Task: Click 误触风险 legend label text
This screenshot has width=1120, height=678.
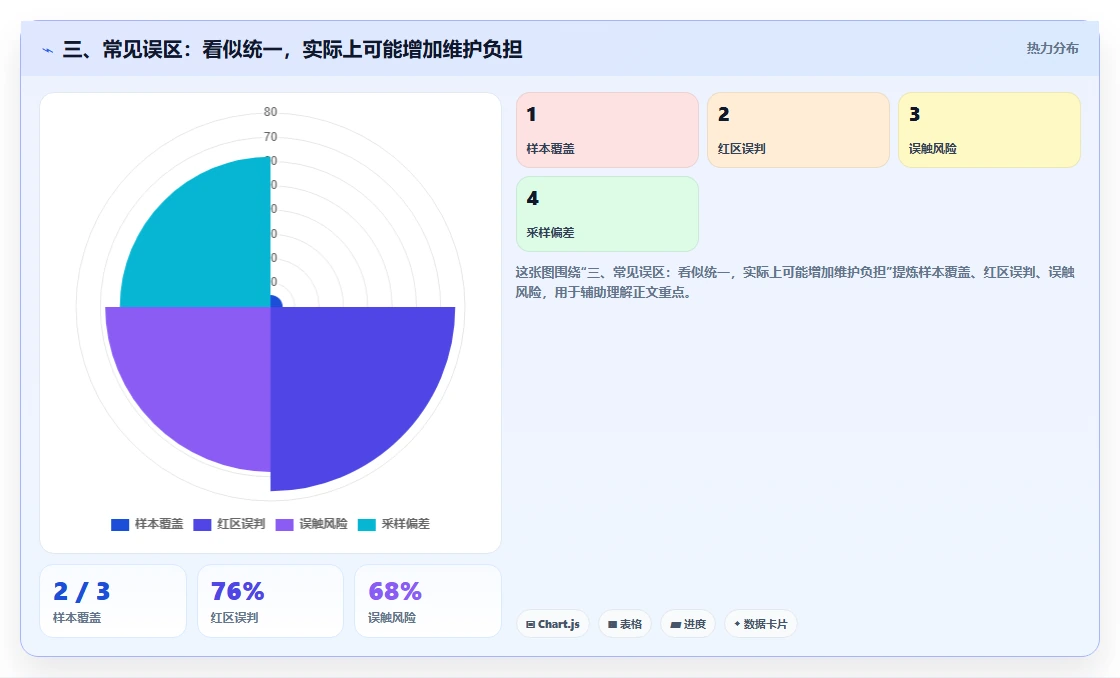Action: (x=323, y=524)
